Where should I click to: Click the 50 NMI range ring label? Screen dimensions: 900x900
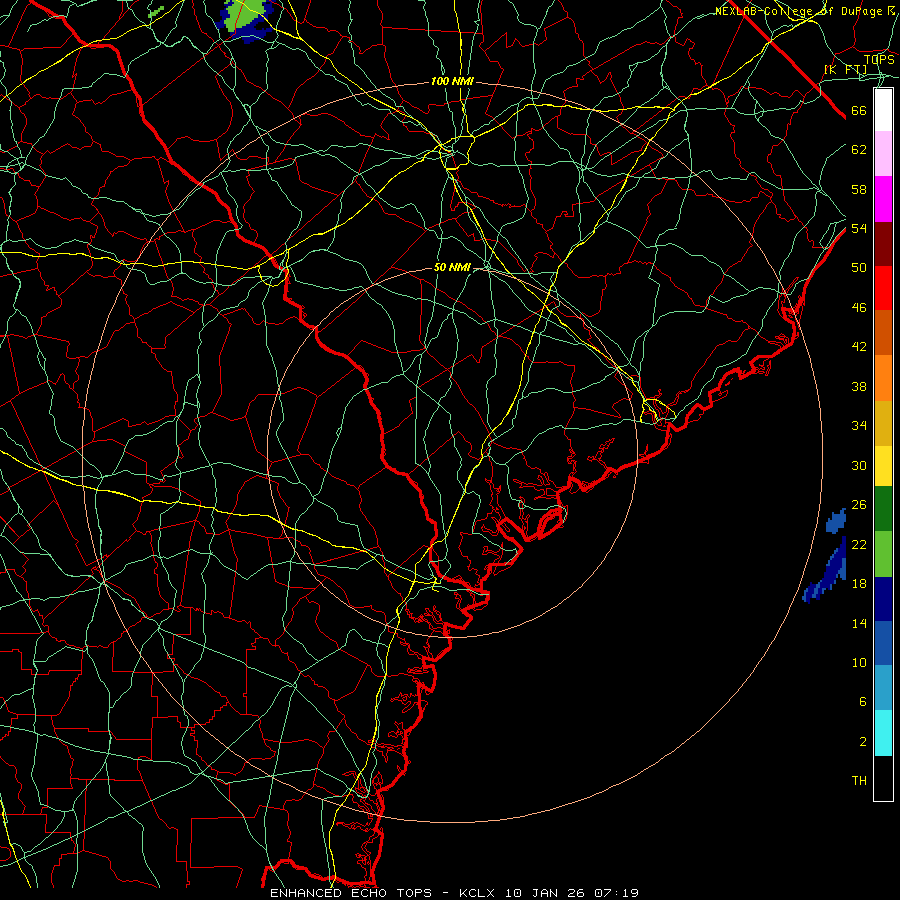tap(452, 267)
